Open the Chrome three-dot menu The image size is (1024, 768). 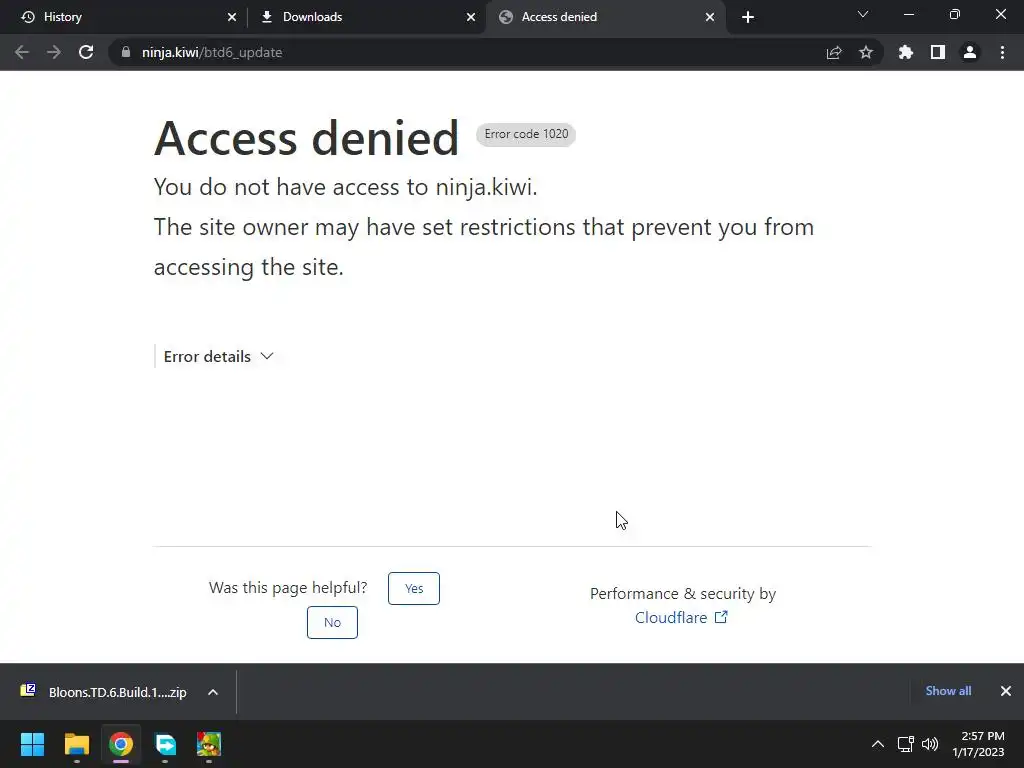(1002, 52)
